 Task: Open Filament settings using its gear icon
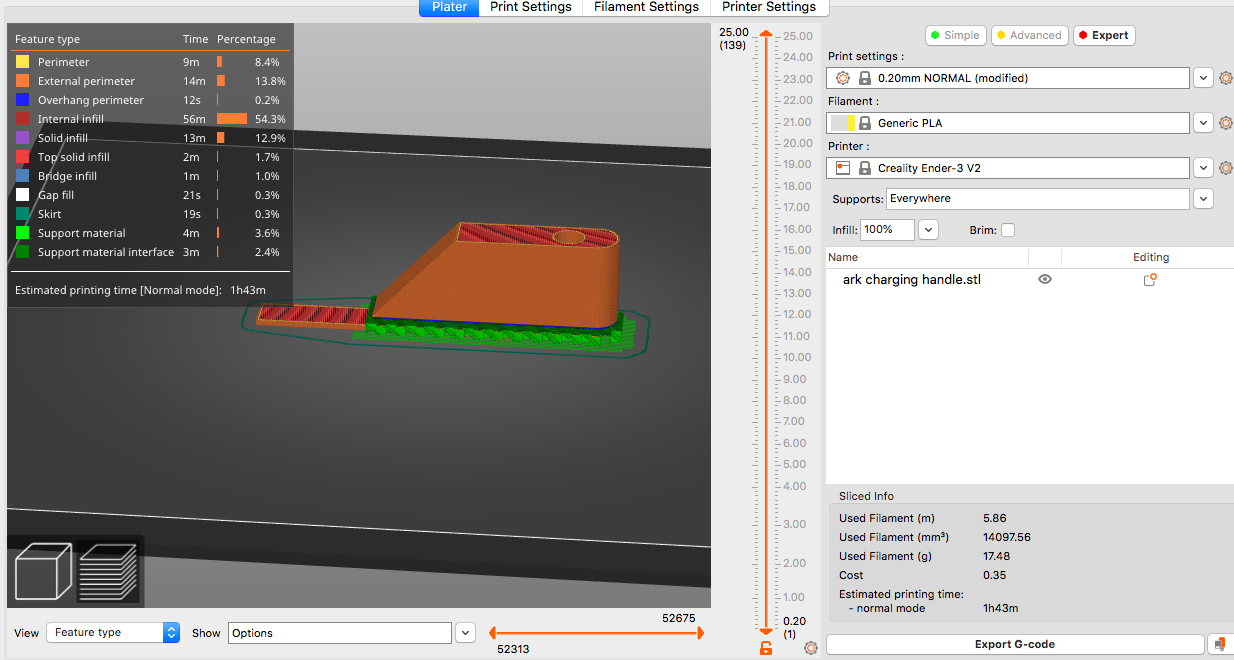coord(1226,122)
